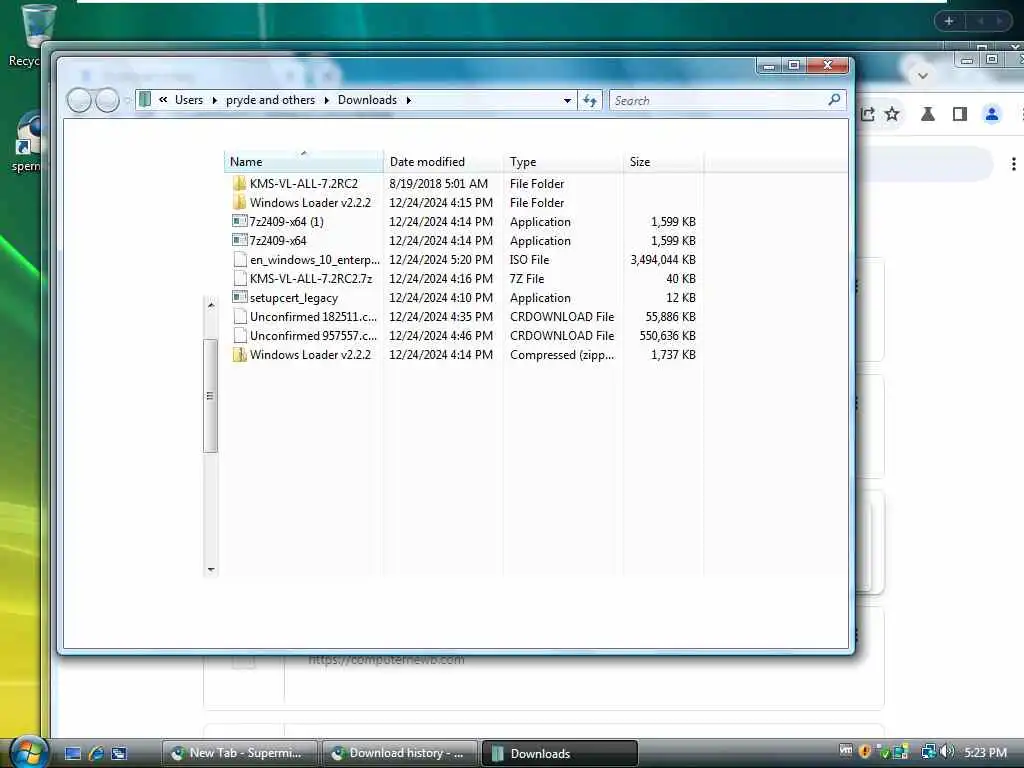
Task: Click the browser Labs flask icon
Action: pyautogui.click(x=927, y=114)
